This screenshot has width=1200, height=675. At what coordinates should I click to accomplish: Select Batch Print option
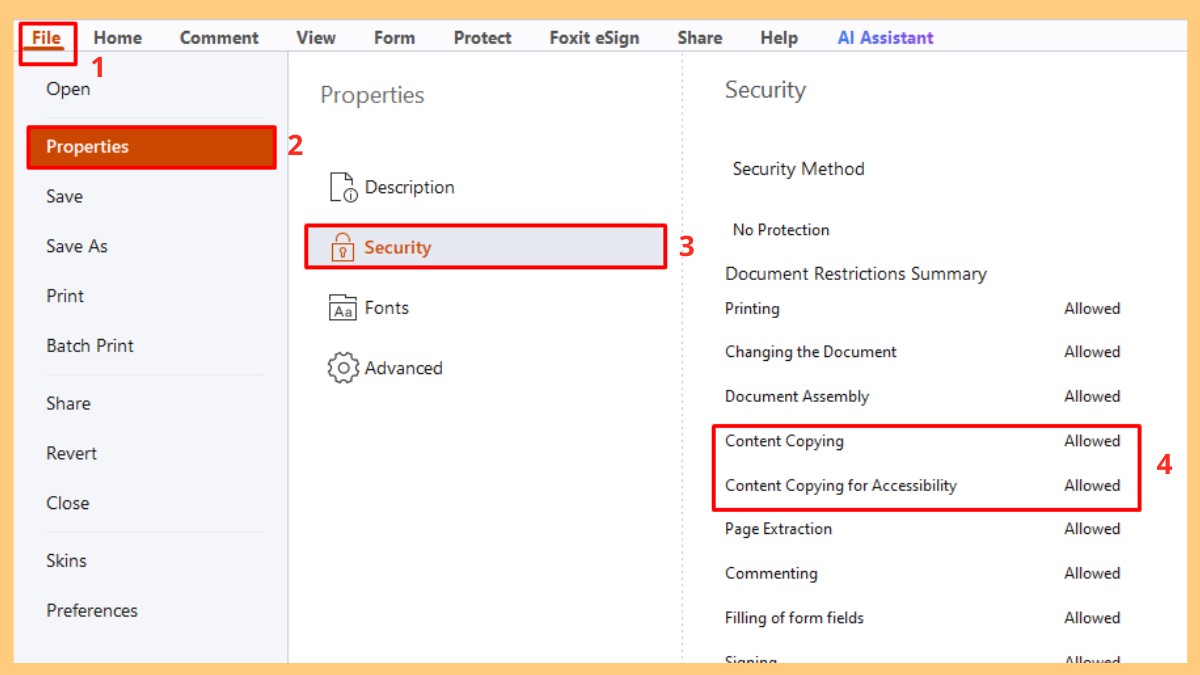click(90, 346)
